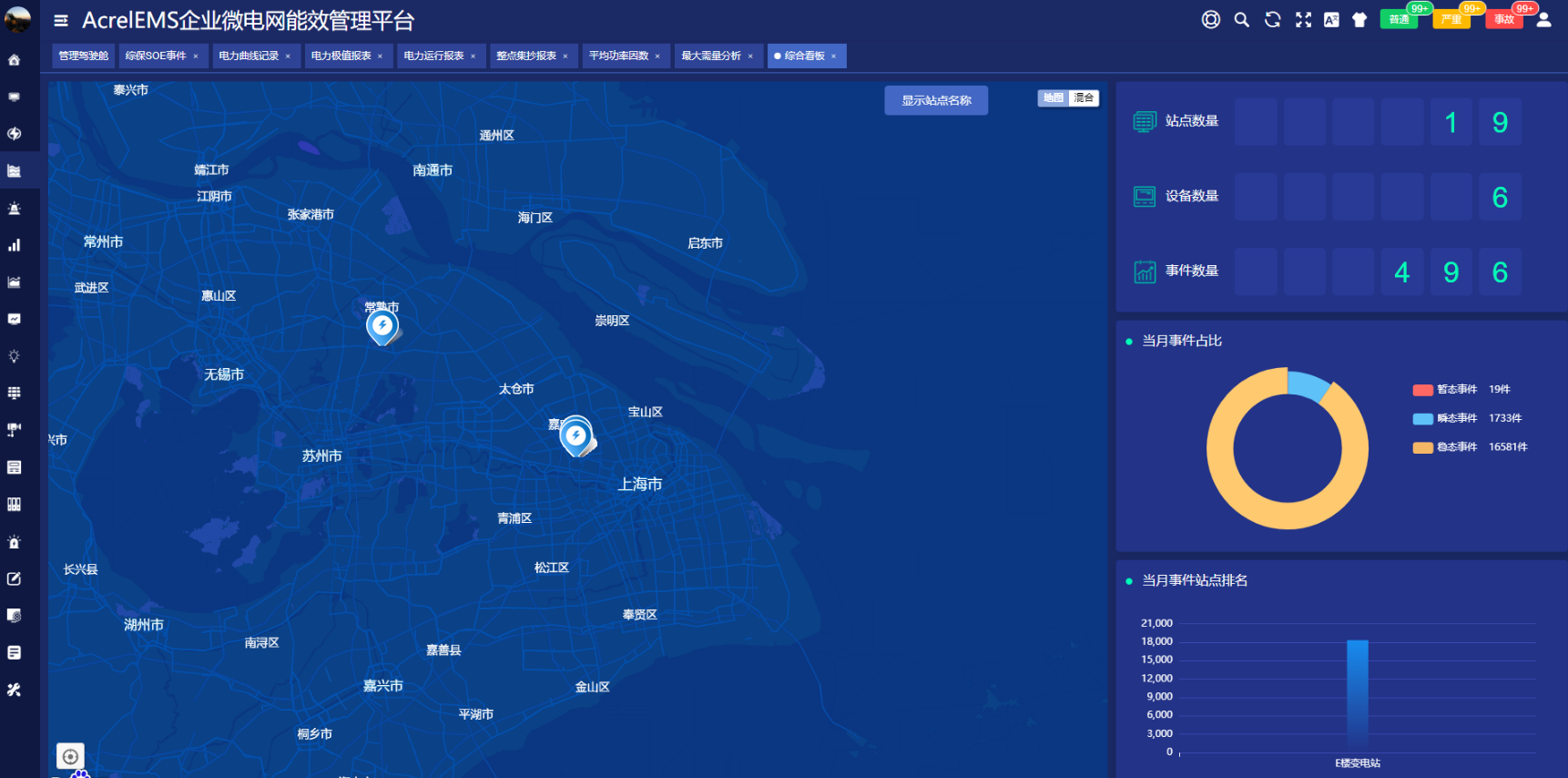This screenshot has width=1568, height=778.
Task: Click the help lifebuoy icon in the top bar
Action: [1210, 19]
